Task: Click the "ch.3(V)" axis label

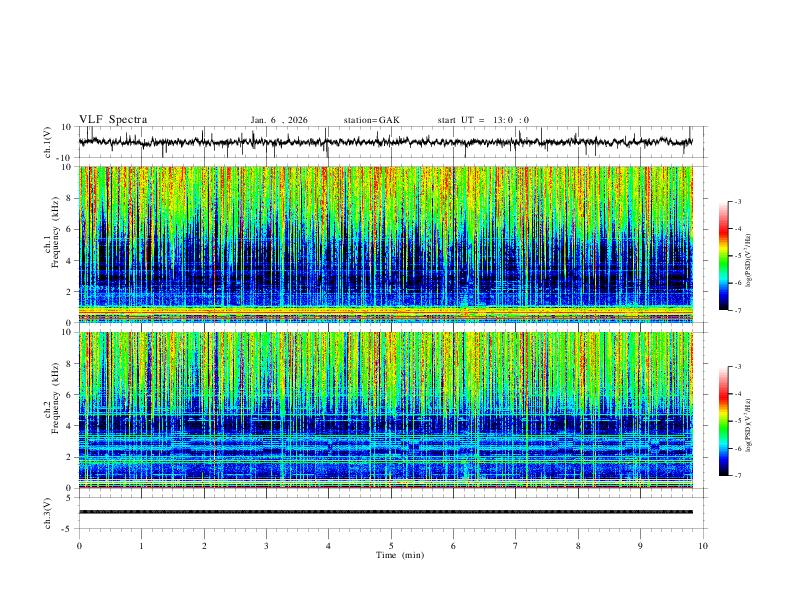Action: (x=48, y=513)
